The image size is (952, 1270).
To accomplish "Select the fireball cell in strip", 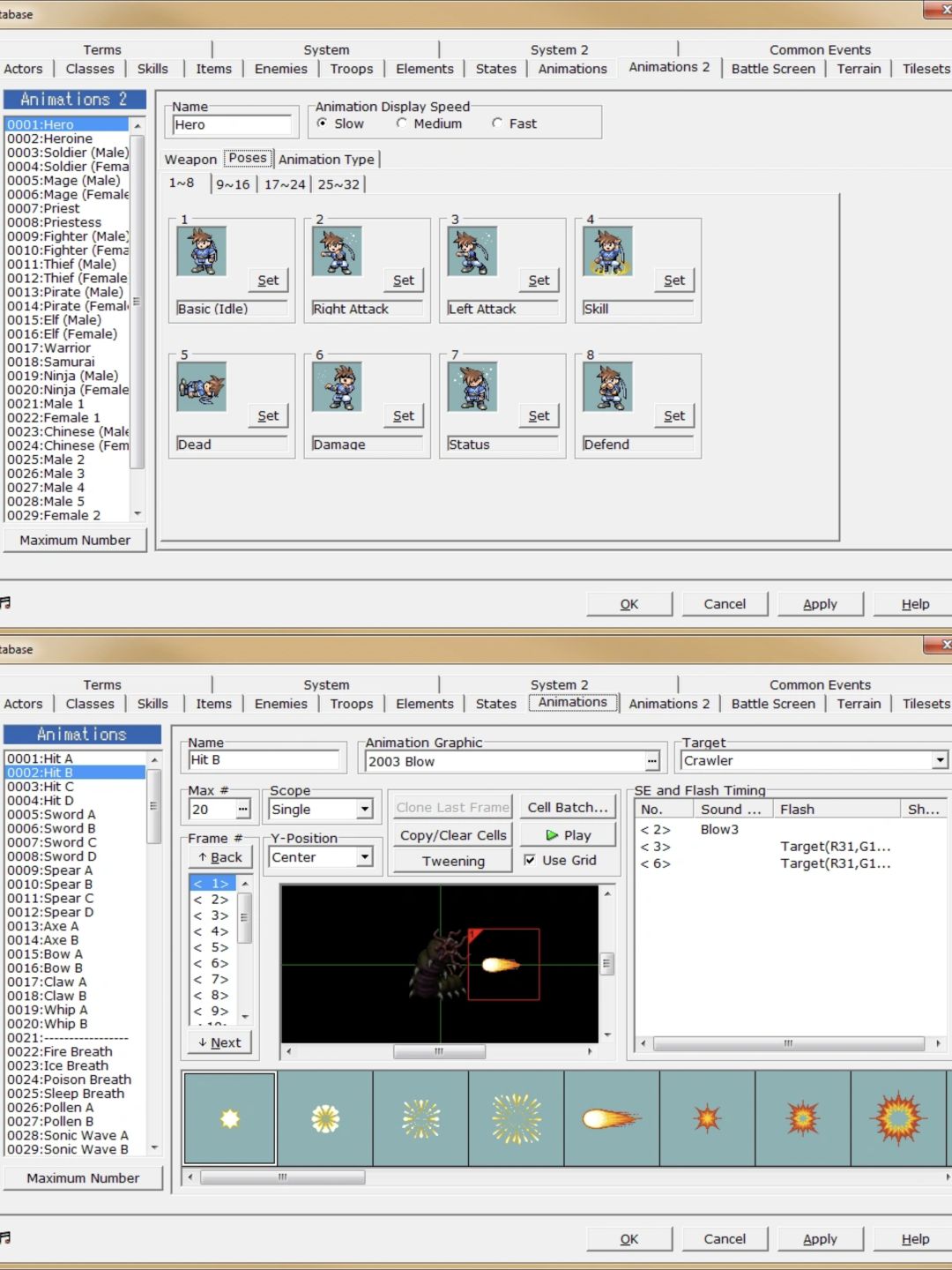I will point(612,1118).
